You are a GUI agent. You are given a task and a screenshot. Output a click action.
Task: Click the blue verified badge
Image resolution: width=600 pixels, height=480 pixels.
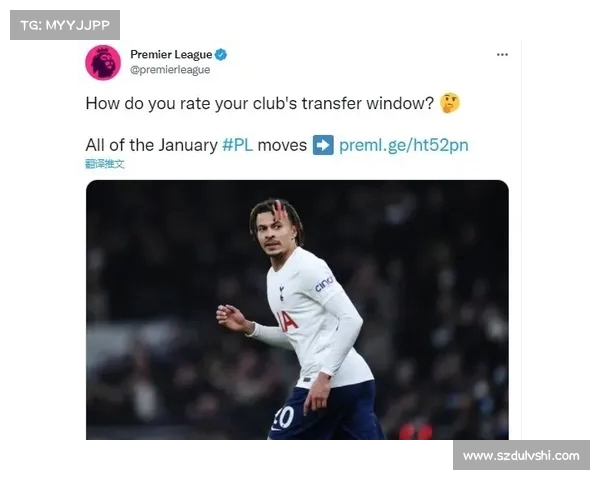220,54
